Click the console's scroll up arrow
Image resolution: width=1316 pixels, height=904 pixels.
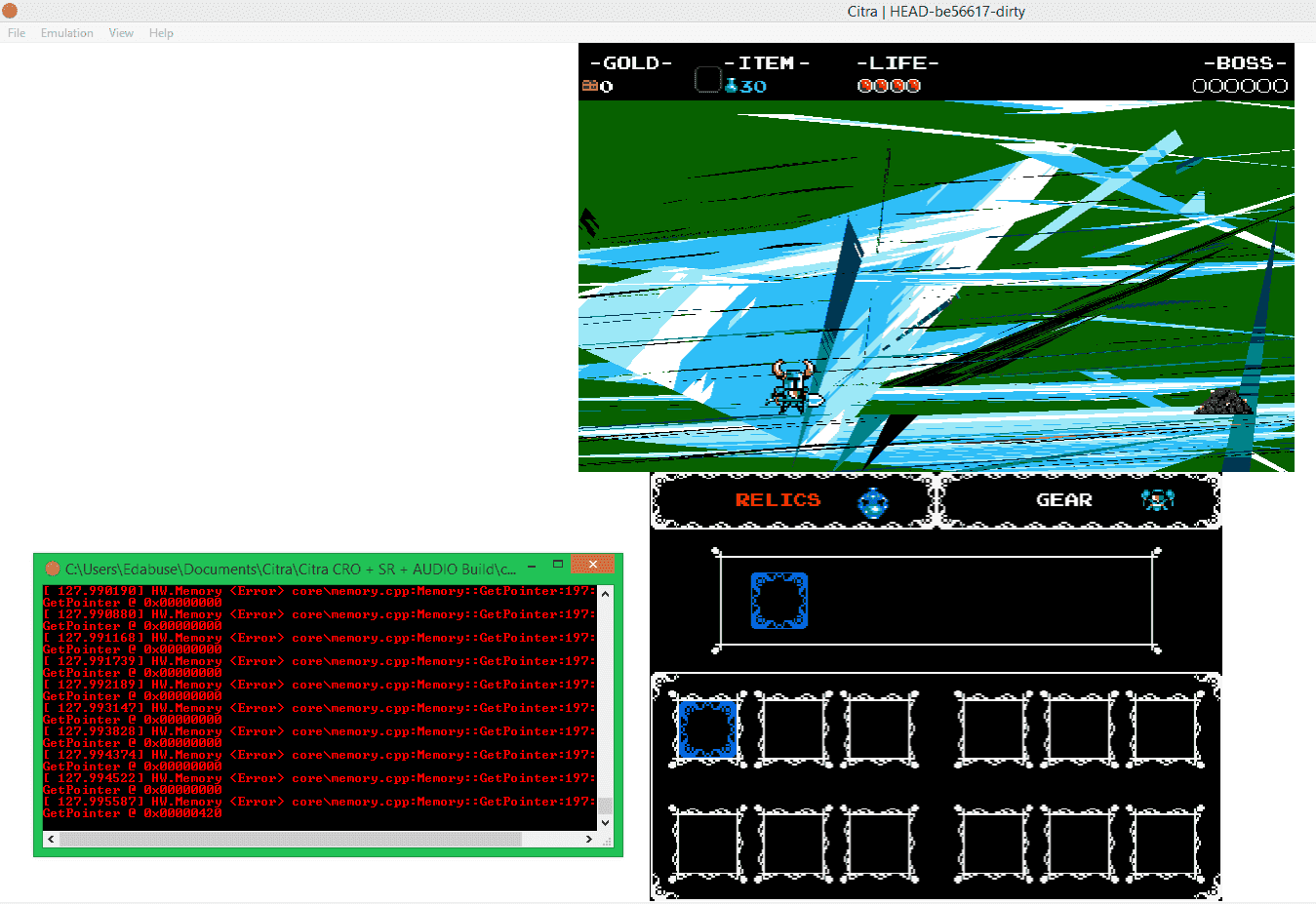coord(605,594)
